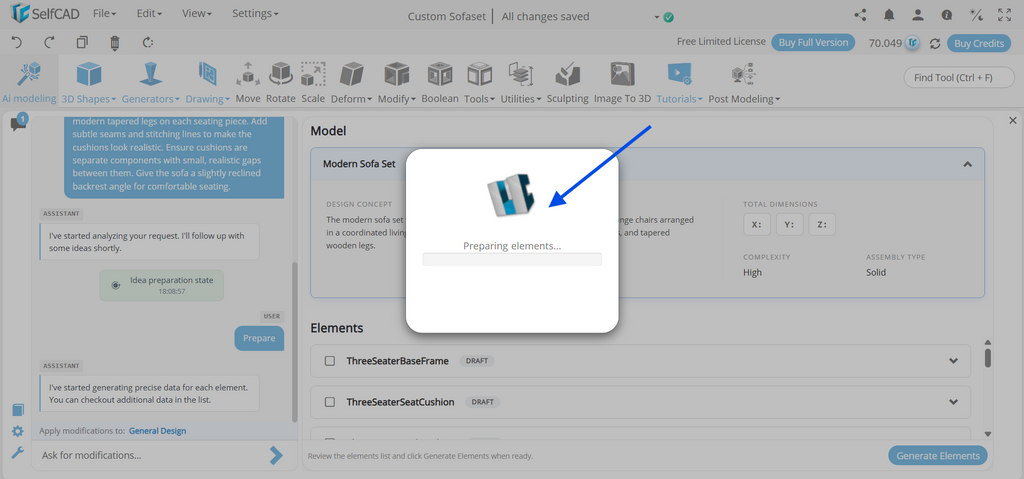Click the X: dimension box
The width and height of the screenshot is (1024, 479).
(x=757, y=224)
